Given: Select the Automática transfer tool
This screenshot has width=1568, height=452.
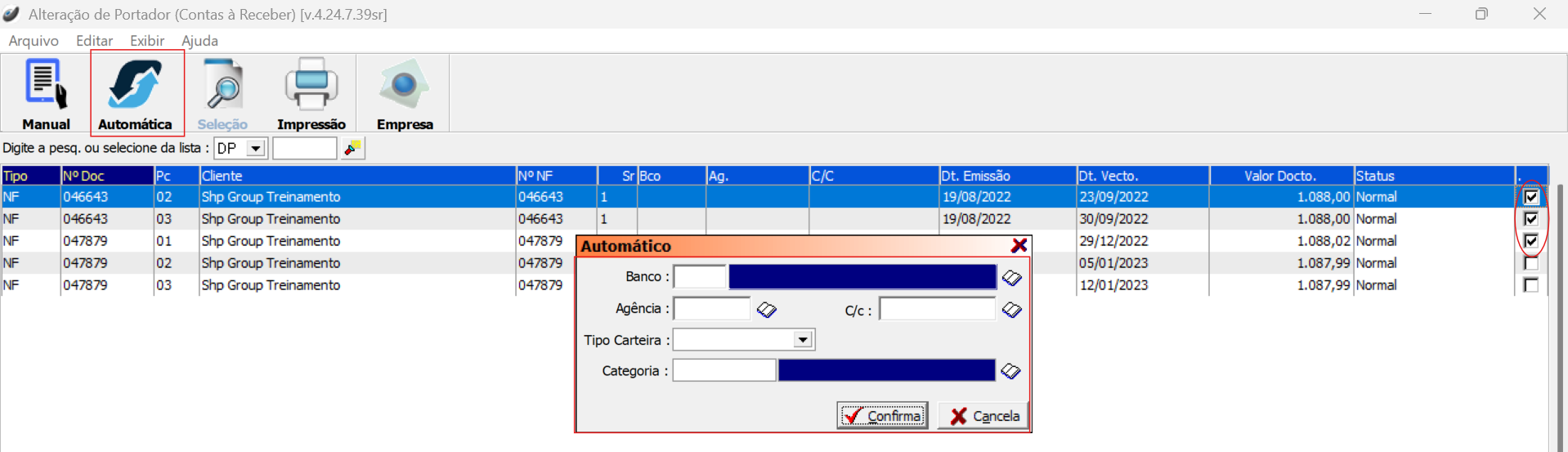Looking at the screenshot, I should (x=136, y=93).
